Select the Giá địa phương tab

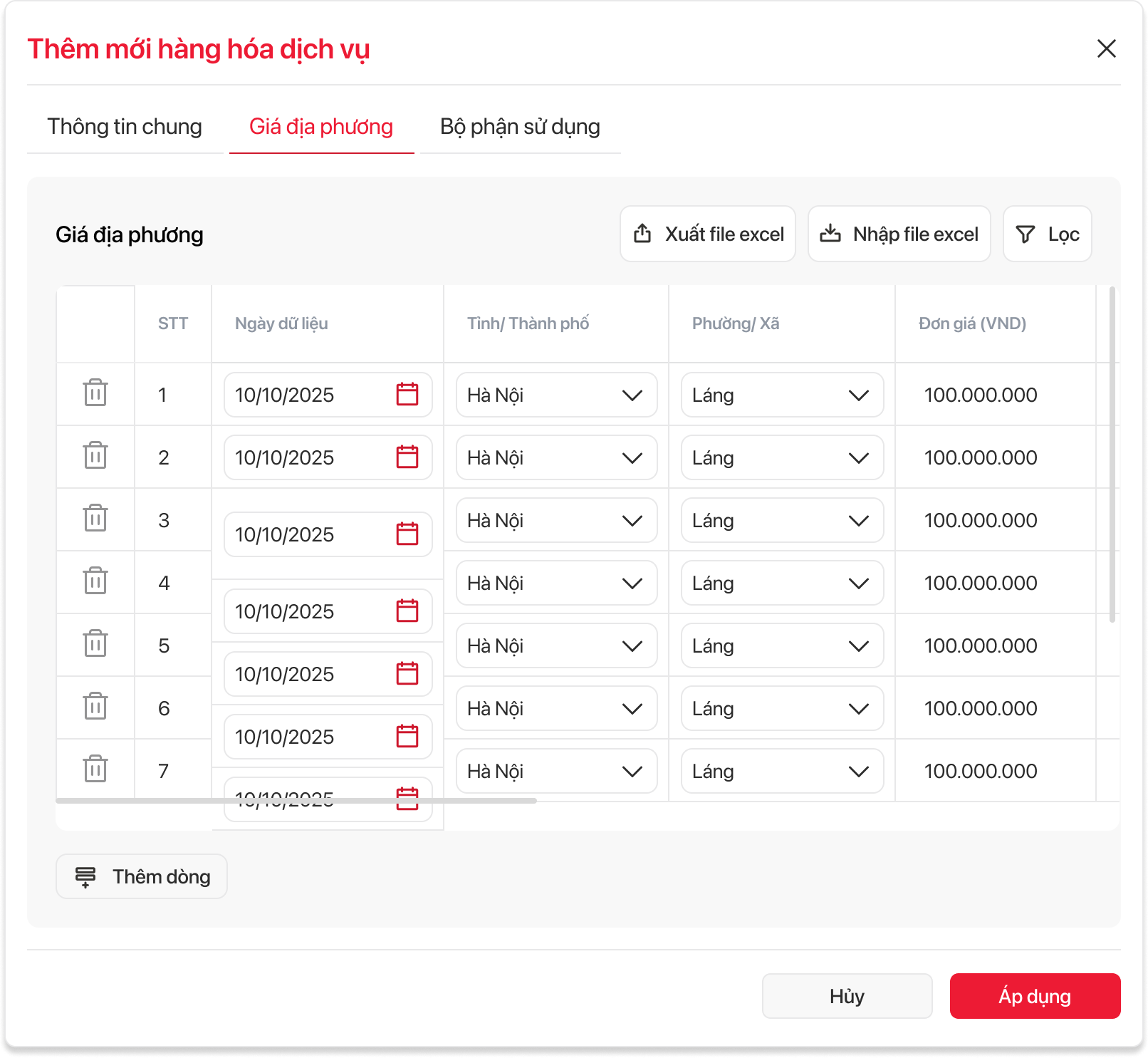(x=321, y=127)
